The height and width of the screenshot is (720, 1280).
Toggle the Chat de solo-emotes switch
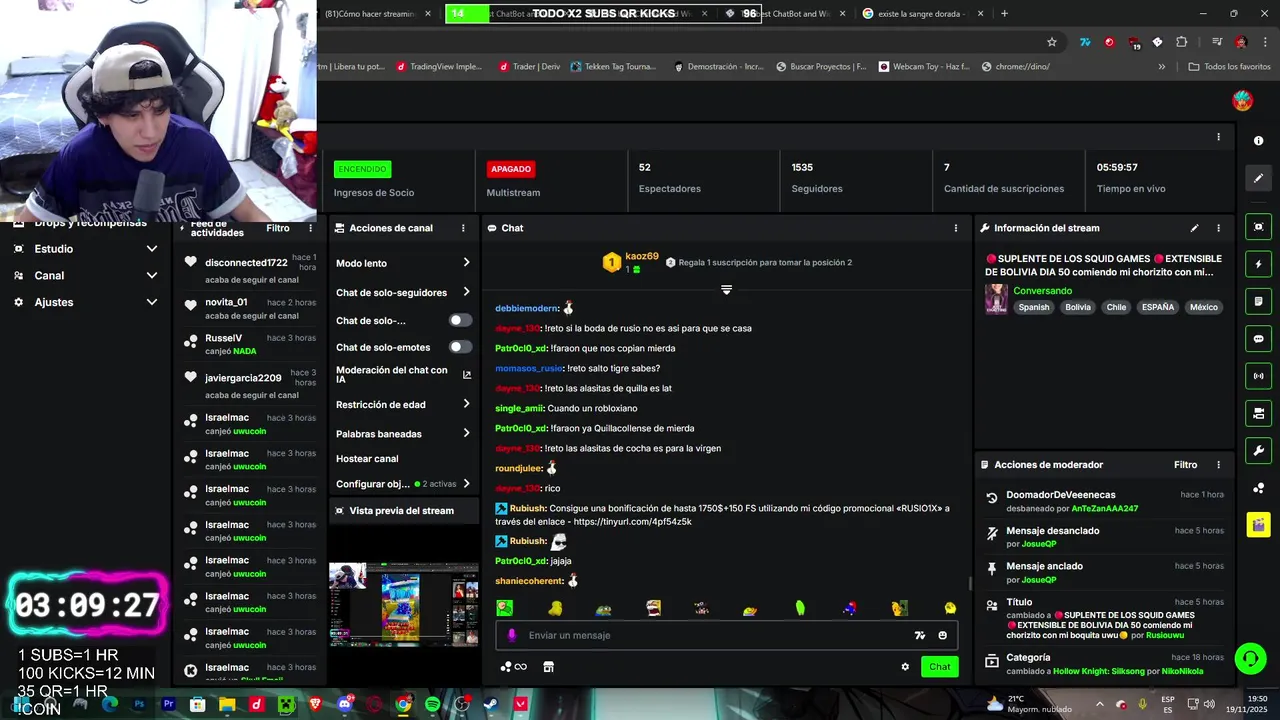pyautogui.click(x=460, y=347)
